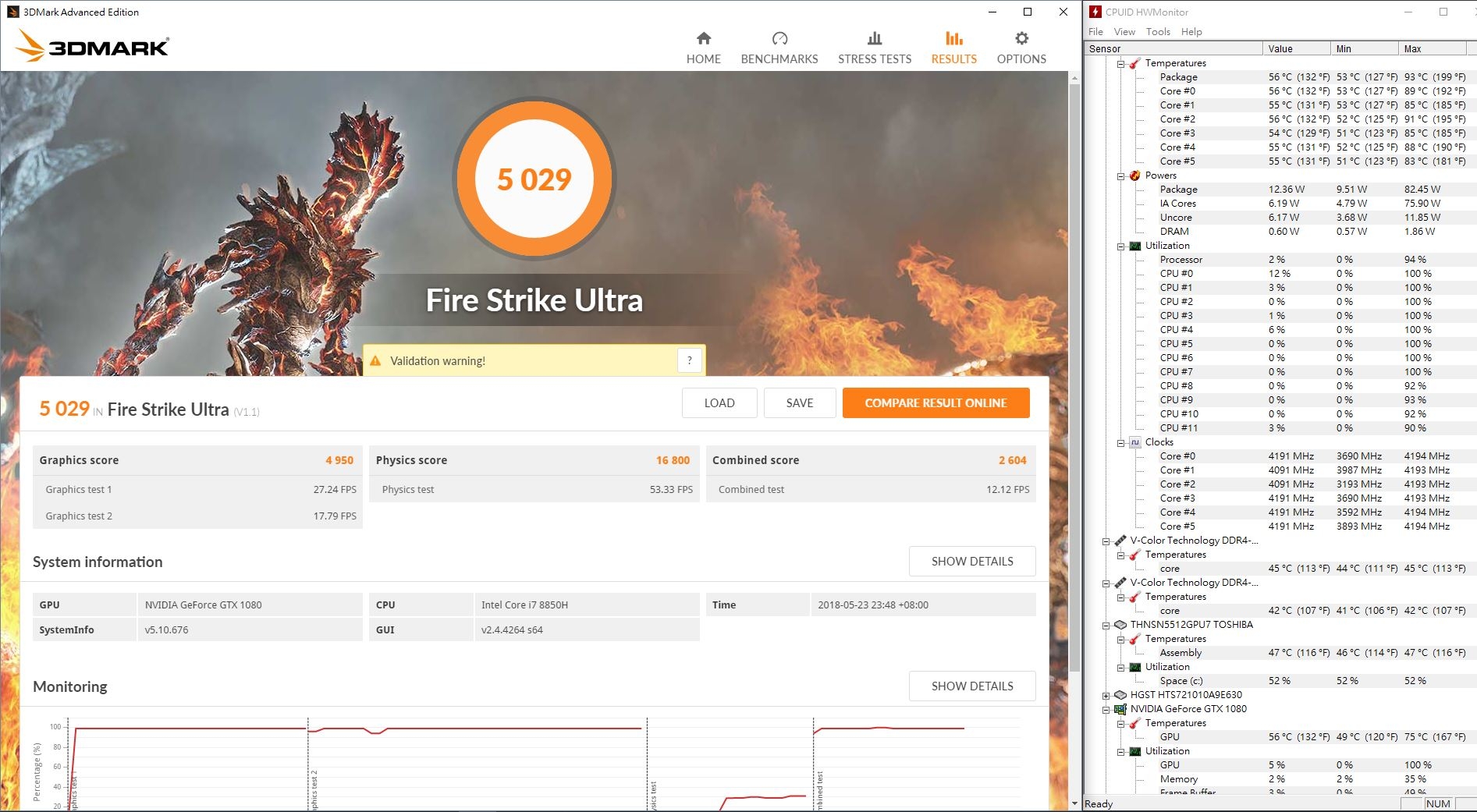Open the BENCHMARKS tab
Viewport: 1477px width, 812px height.
click(x=779, y=48)
